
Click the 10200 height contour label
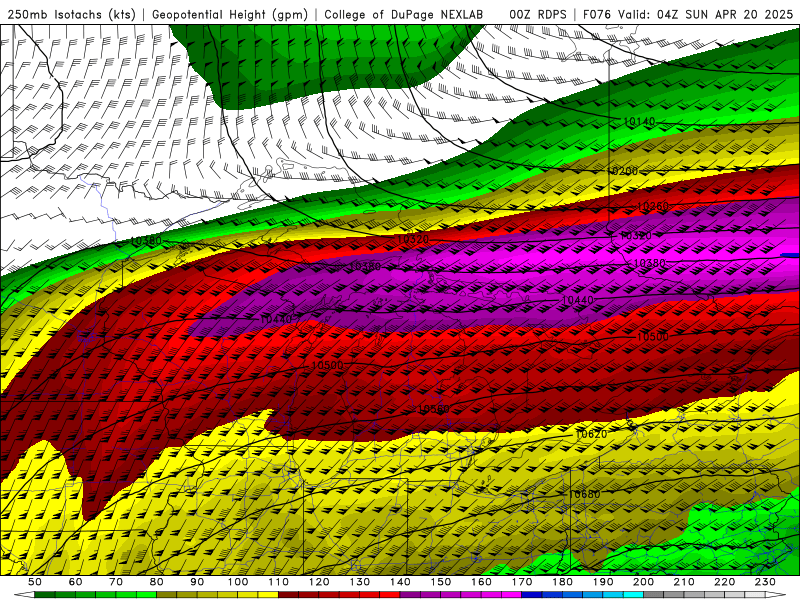tap(622, 171)
